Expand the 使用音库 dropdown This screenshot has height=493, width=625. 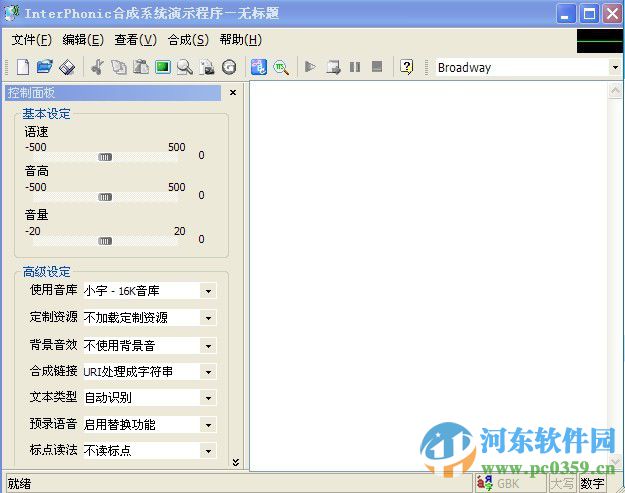pyautogui.click(x=208, y=291)
